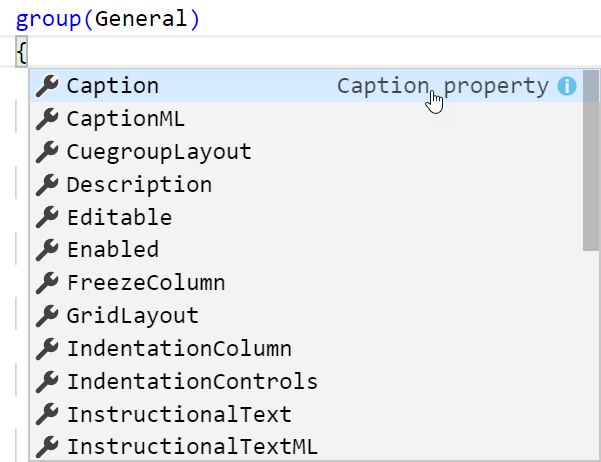Click the wrench icon next to CuegroupLayout
The height and width of the screenshot is (462, 601).
pos(47,152)
